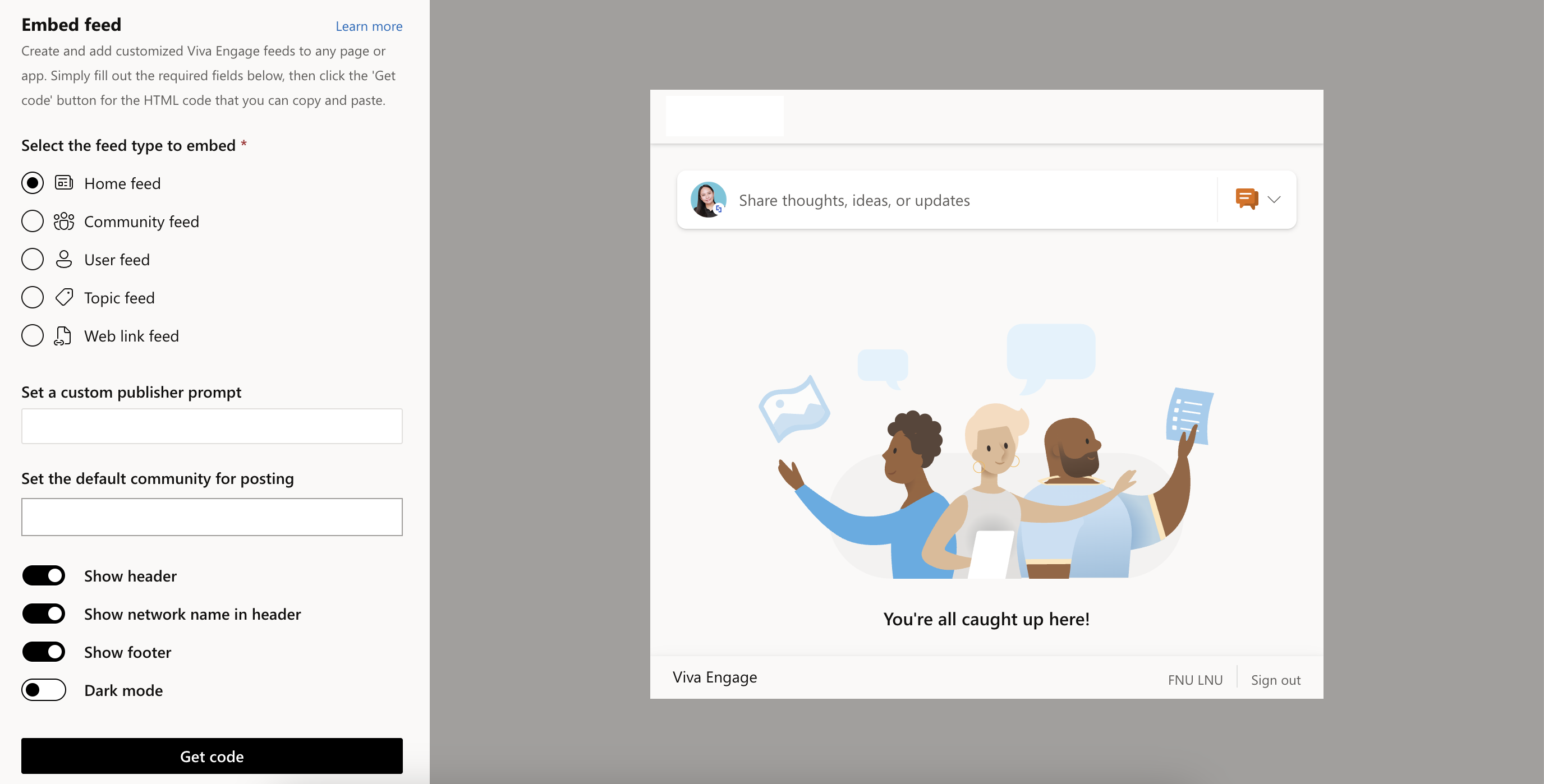This screenshot has width=1544, height=784.
Task: Turn off the Show header toggle
Action: point(44,575)
